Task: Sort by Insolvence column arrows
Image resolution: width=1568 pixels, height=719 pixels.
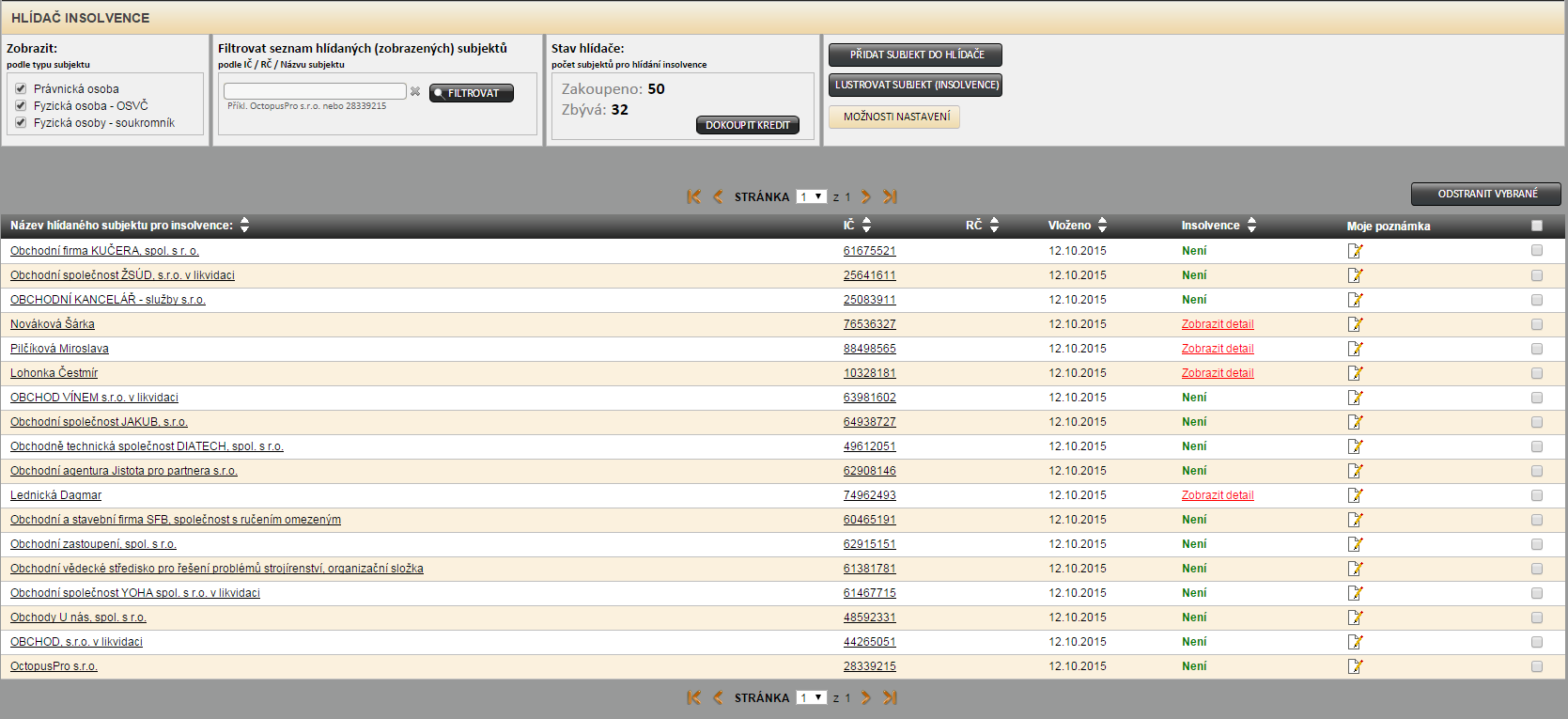Action: (1251, 225)
